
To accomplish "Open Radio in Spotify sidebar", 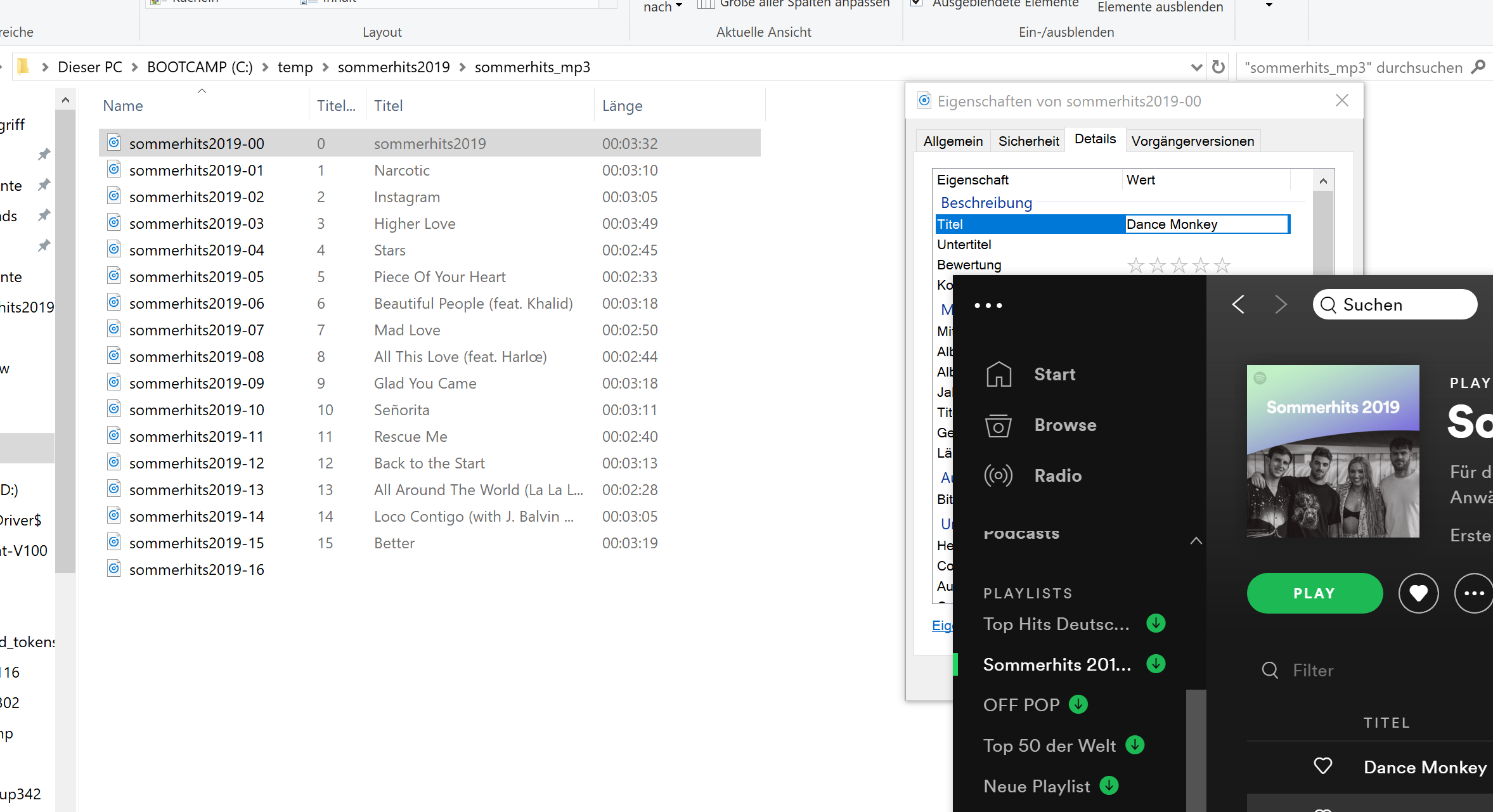I will pyautogui.click(x=1057, y=475).
